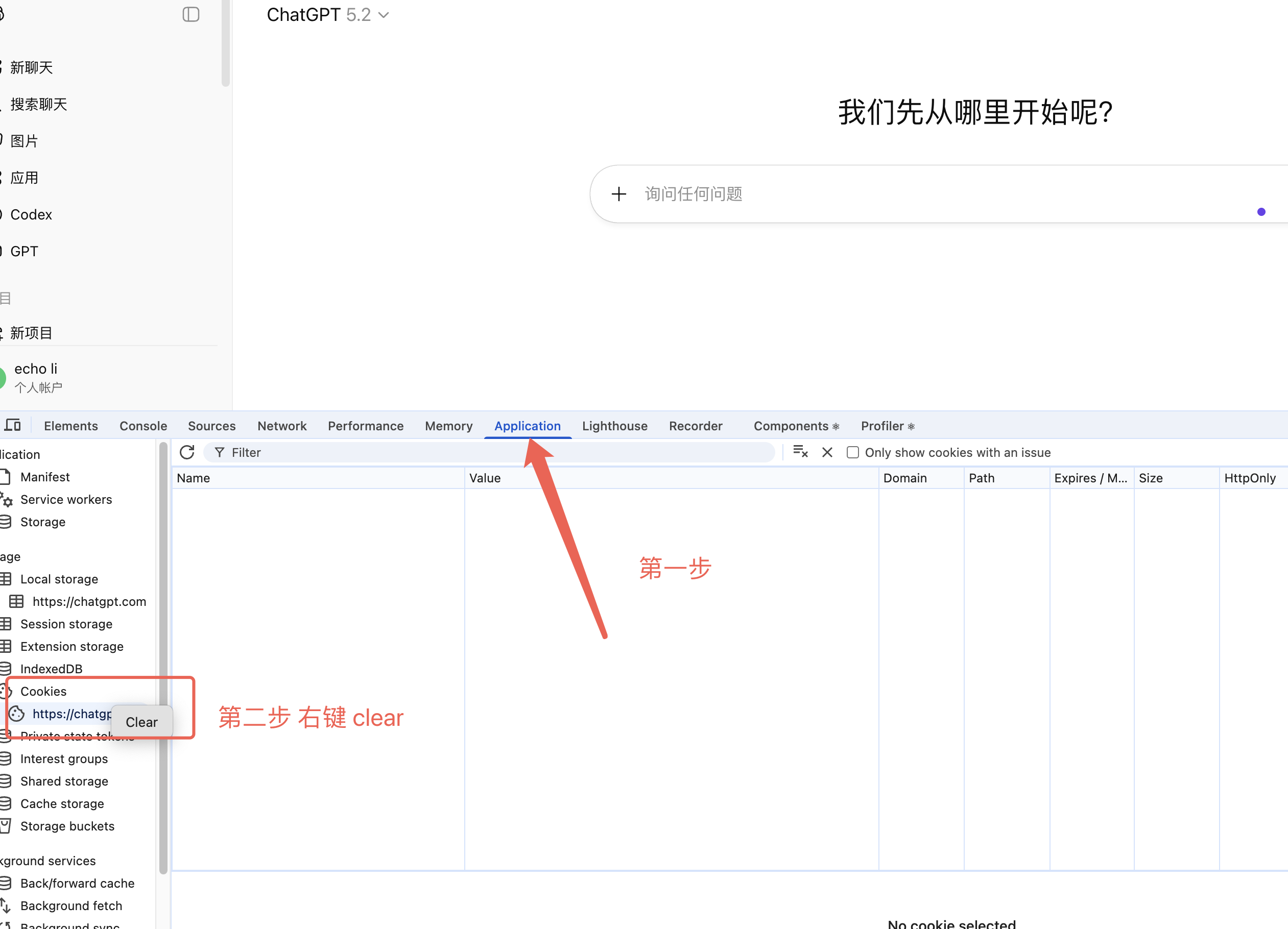
Task: Switch to the Network tab
Action: point(282,426)
